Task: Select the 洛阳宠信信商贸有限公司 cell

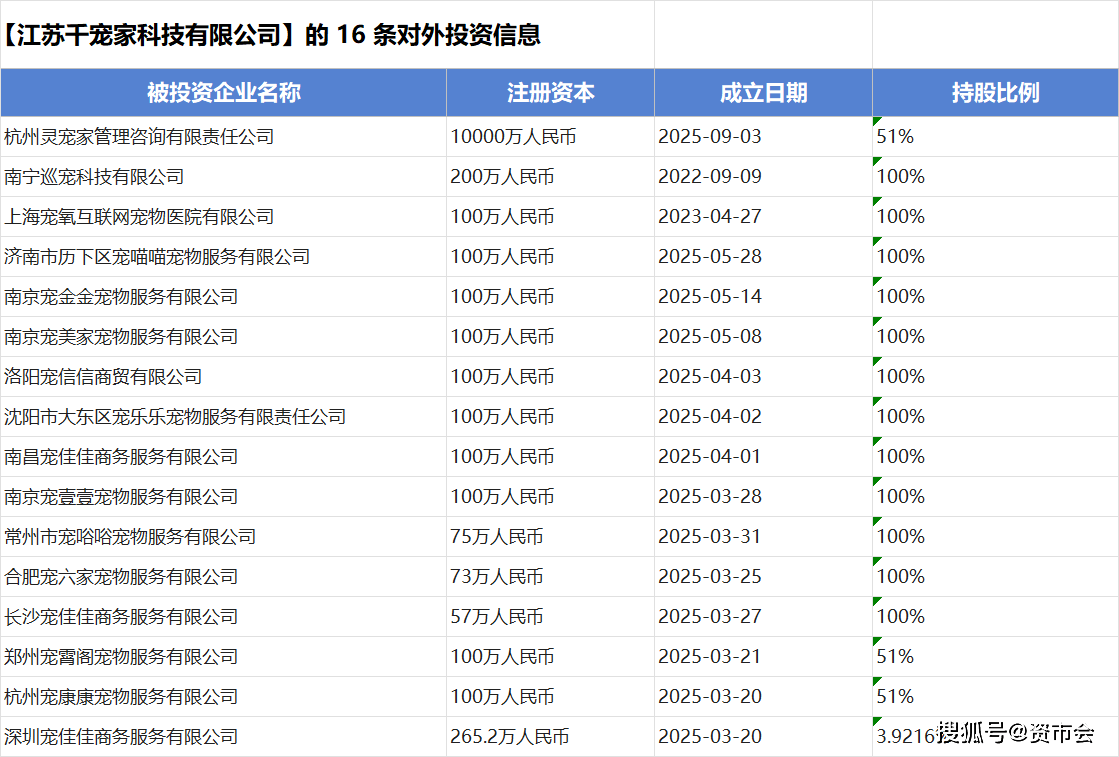Action: [x=103, y=377]
